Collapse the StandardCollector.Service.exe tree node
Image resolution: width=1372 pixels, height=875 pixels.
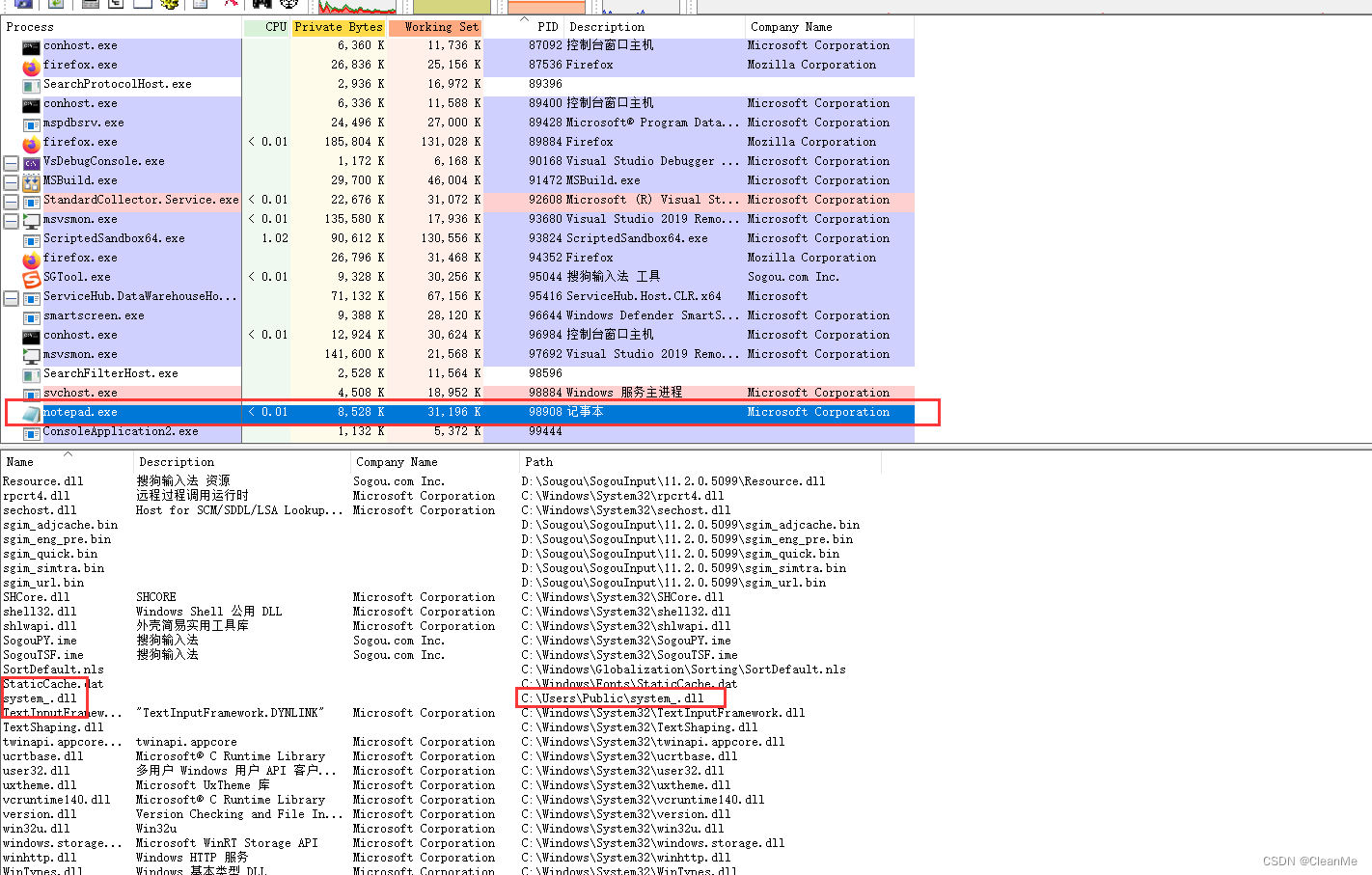pos(11,202)
